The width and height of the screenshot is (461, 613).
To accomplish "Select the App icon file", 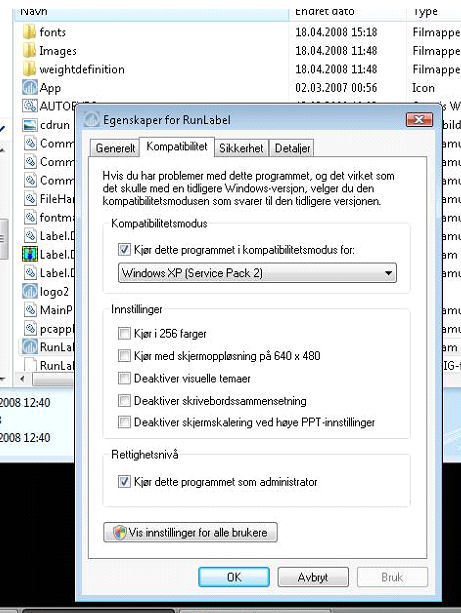I will click(x=30, y=87).
